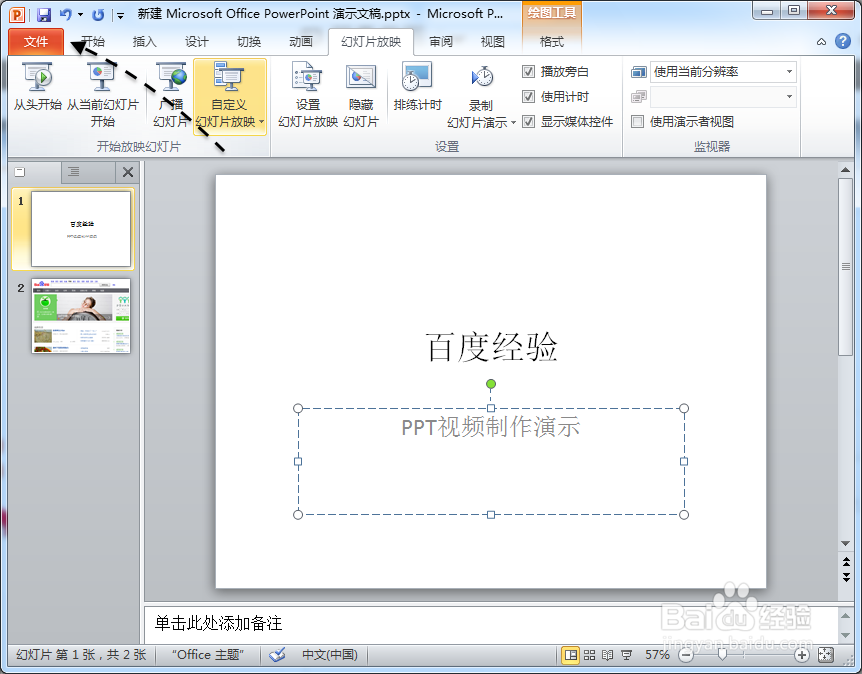Hide the current slide (隐藏幻灯片)
862x674 pixels.
click(361, 95)
